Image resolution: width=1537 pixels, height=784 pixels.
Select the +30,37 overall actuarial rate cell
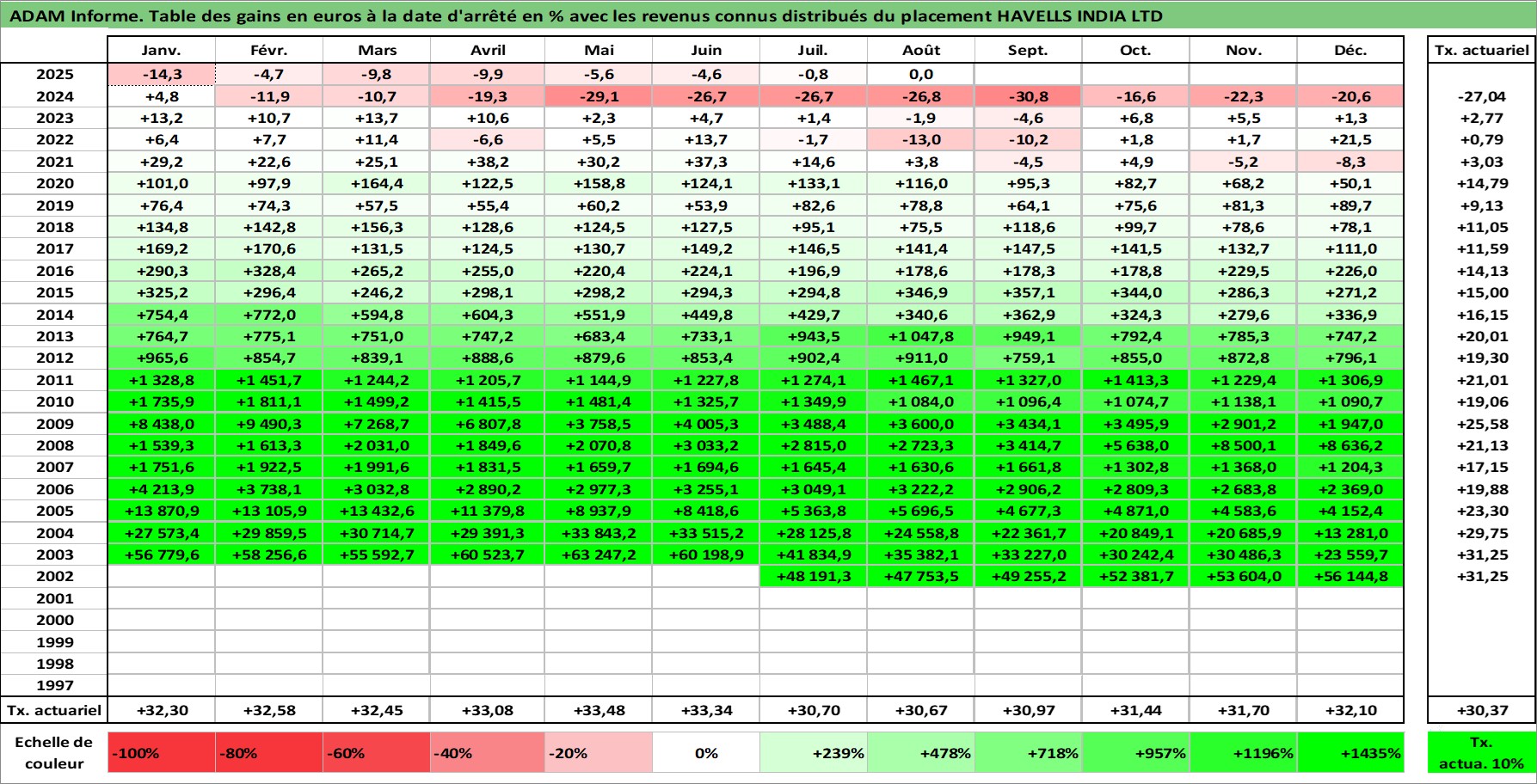(x=1481, y=710)
